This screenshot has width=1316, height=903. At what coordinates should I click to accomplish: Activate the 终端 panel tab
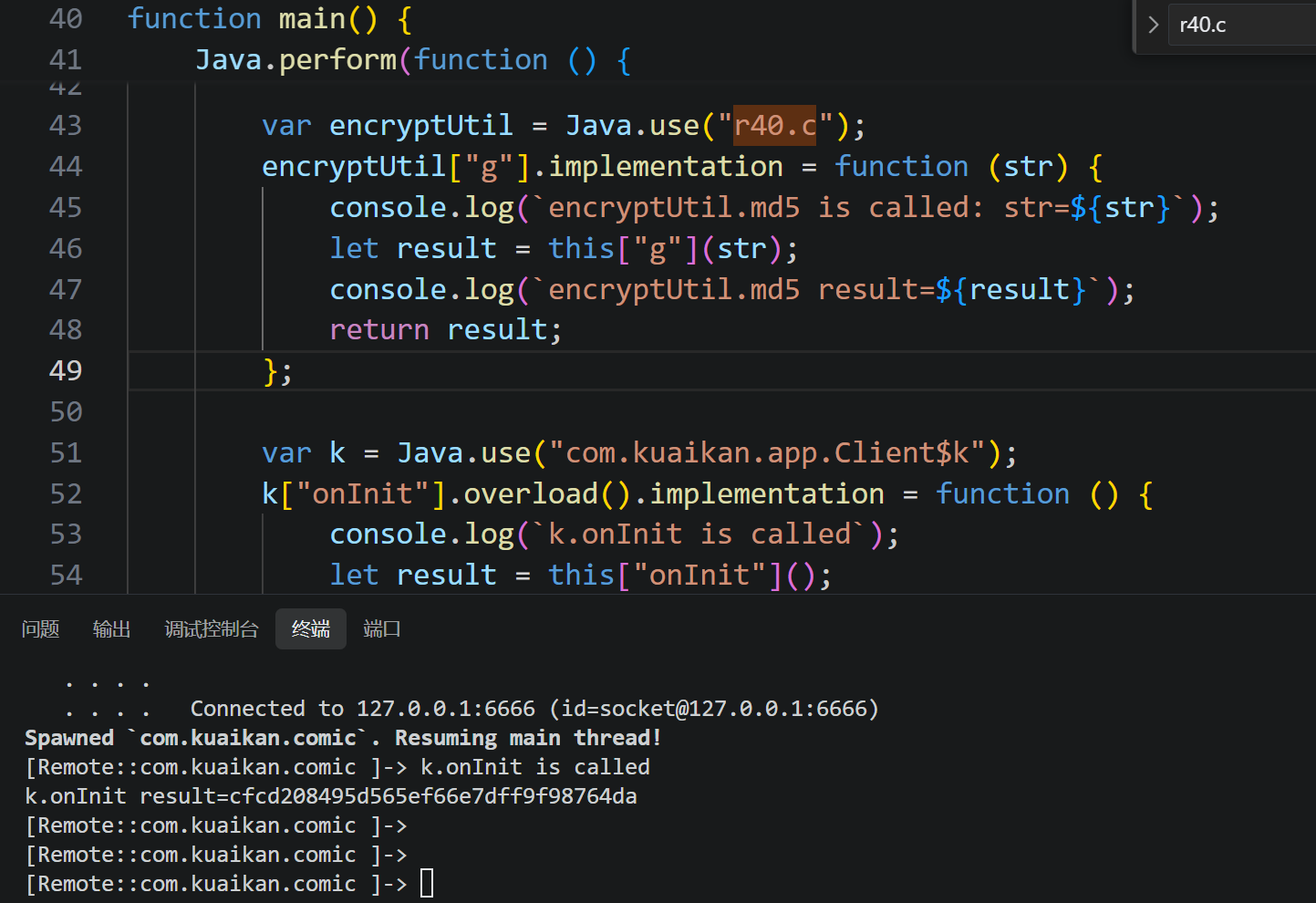click(x=311, y=629)
